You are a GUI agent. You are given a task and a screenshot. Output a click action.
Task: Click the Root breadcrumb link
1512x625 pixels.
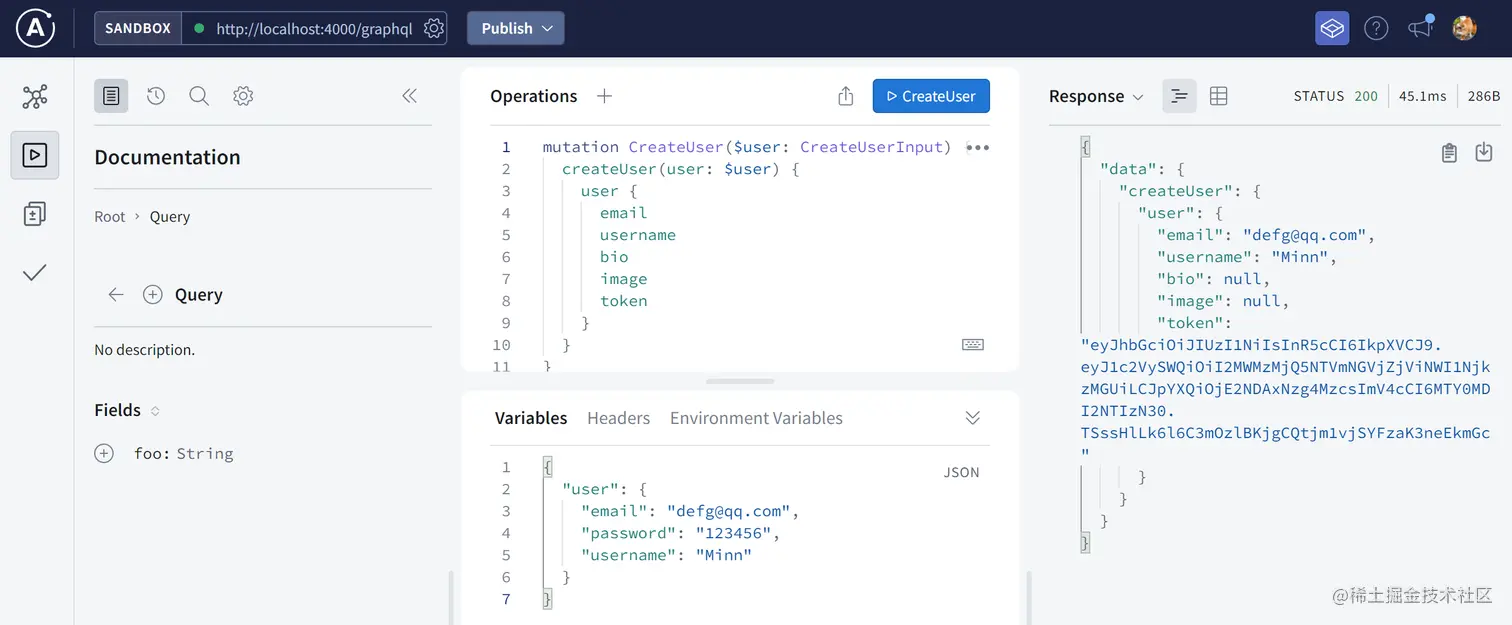tap(110, 216)
